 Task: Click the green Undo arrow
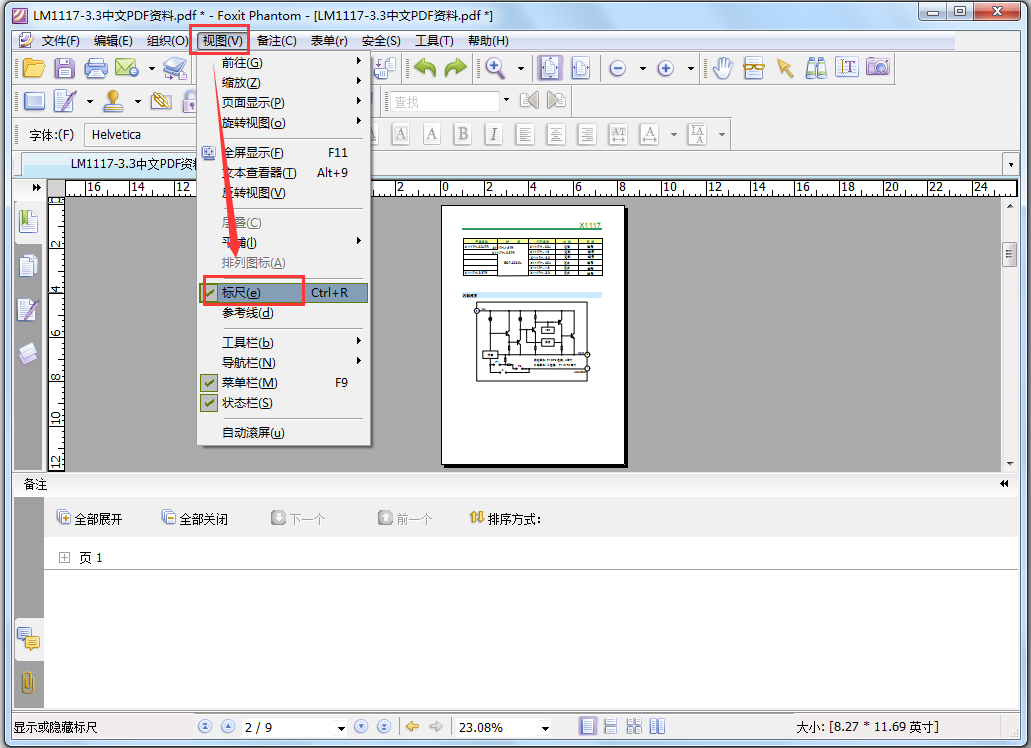pos(425,68)
